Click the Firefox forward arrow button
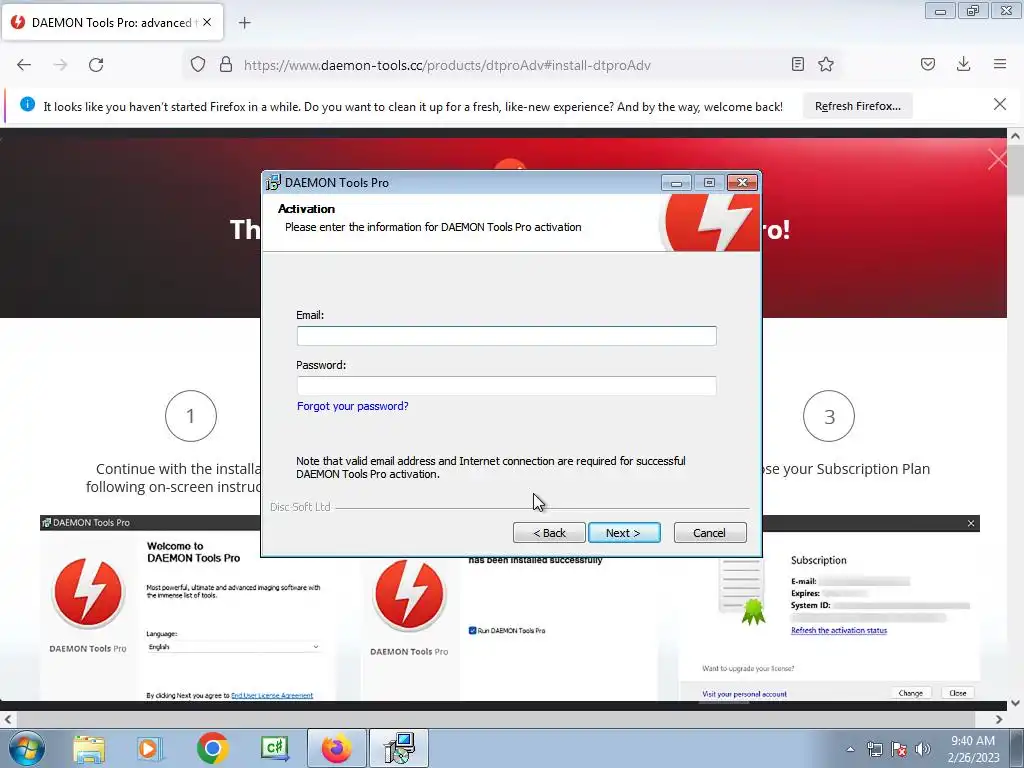Image resolution: width=1024 pixels, height=768 pixels. [x=60, y=65]
